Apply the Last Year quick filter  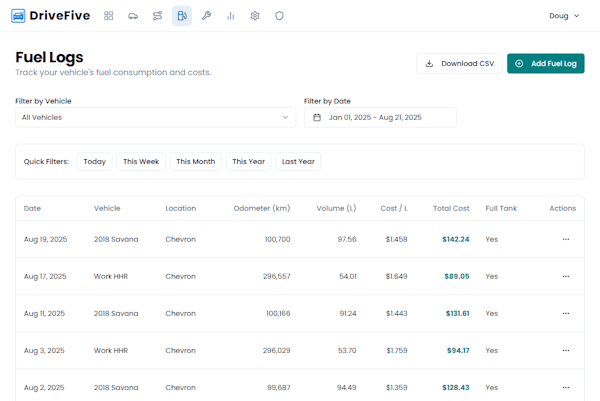[298, 161]
